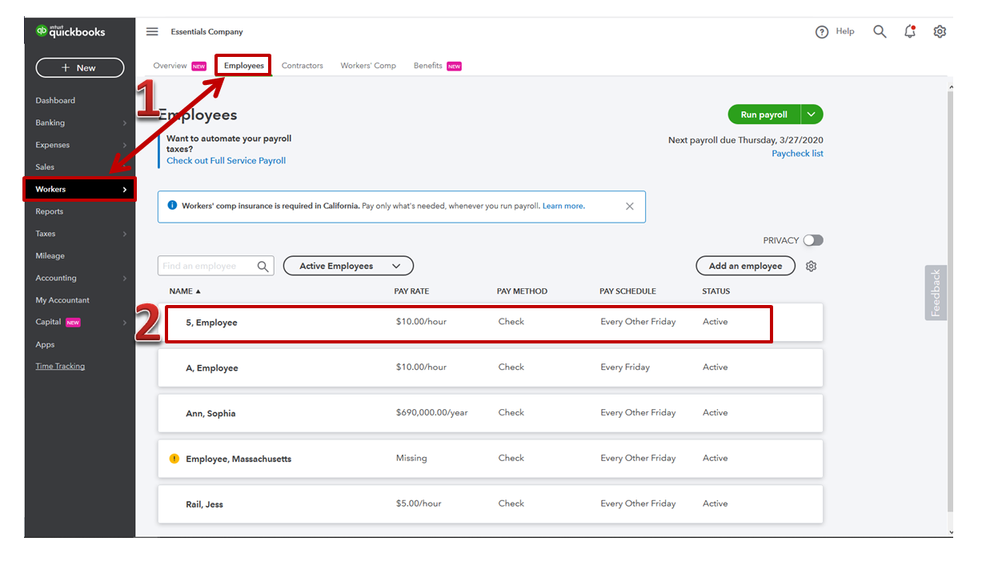998x574 pixels.
Task: Open the settings gear in header
Action: (939, 31)
